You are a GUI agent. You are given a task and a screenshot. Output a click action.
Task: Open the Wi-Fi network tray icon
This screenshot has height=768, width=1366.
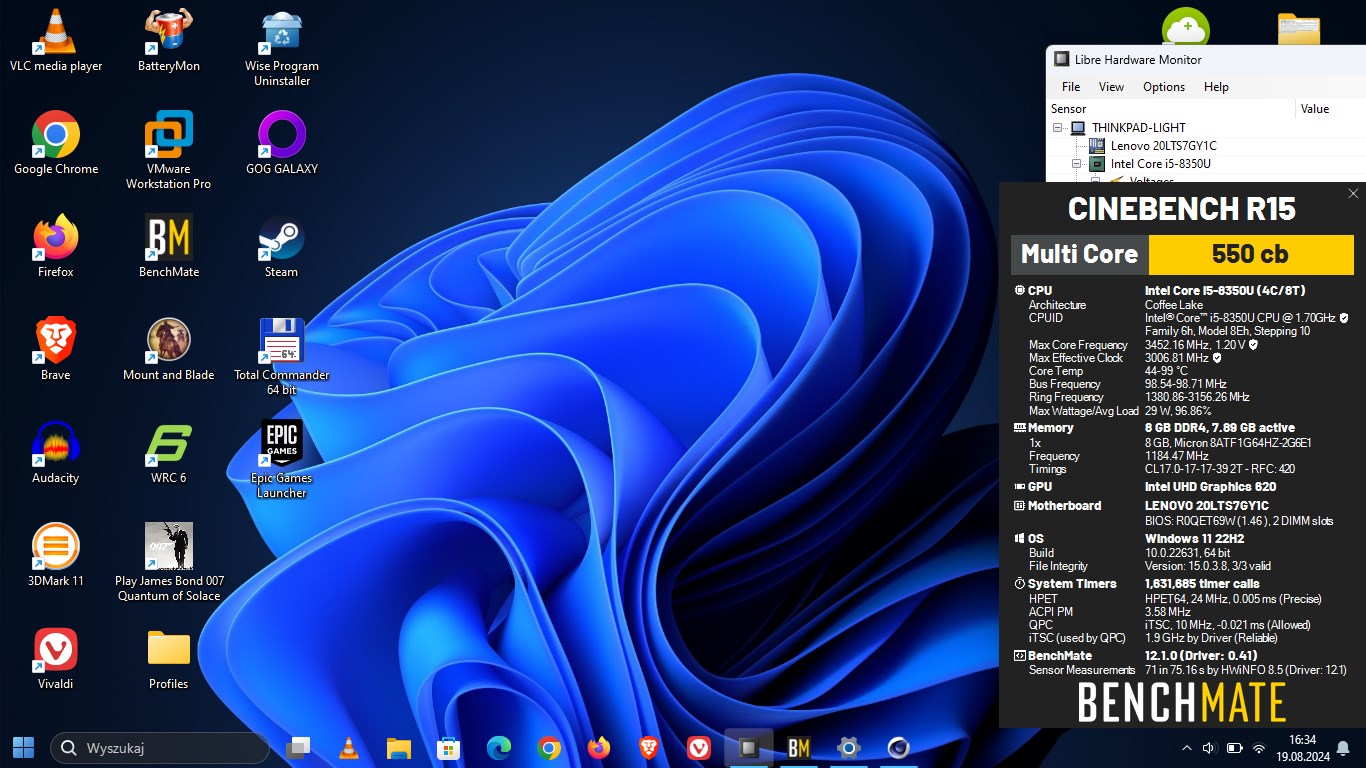point(1259,748)
